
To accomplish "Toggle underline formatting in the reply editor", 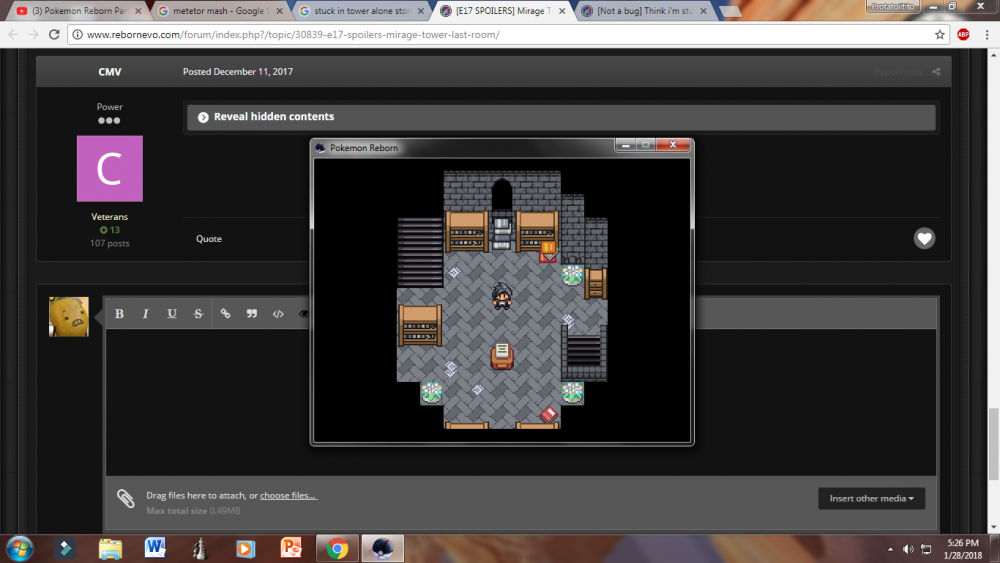I will click(172, 314).
